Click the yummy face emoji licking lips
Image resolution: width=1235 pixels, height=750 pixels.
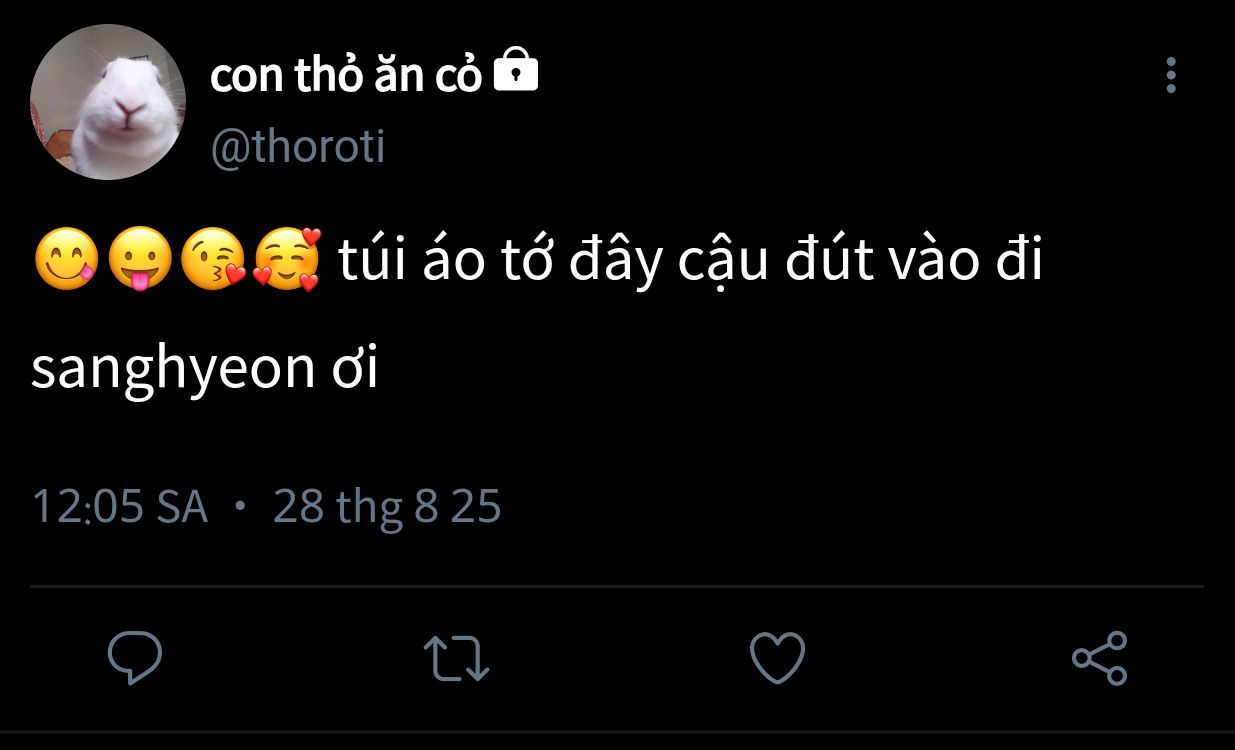pyautogui.click(x=67, y=261)
